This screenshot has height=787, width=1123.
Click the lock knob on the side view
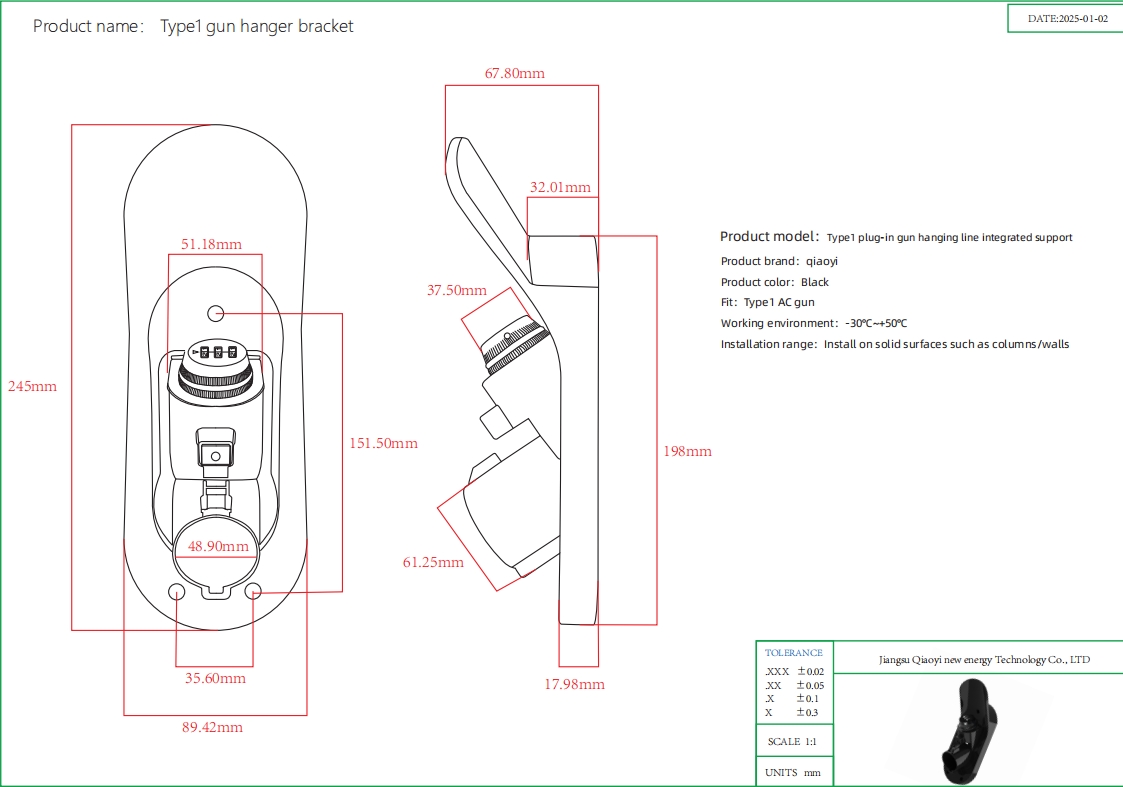[512, 343]
